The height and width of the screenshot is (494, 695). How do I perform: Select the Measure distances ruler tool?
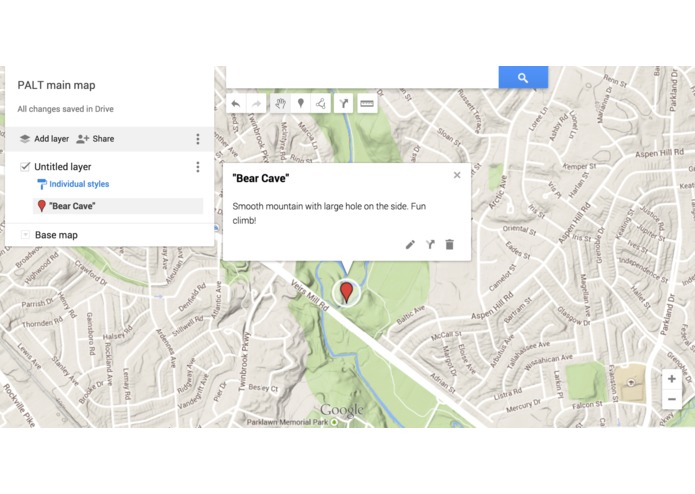pos(367,104)
